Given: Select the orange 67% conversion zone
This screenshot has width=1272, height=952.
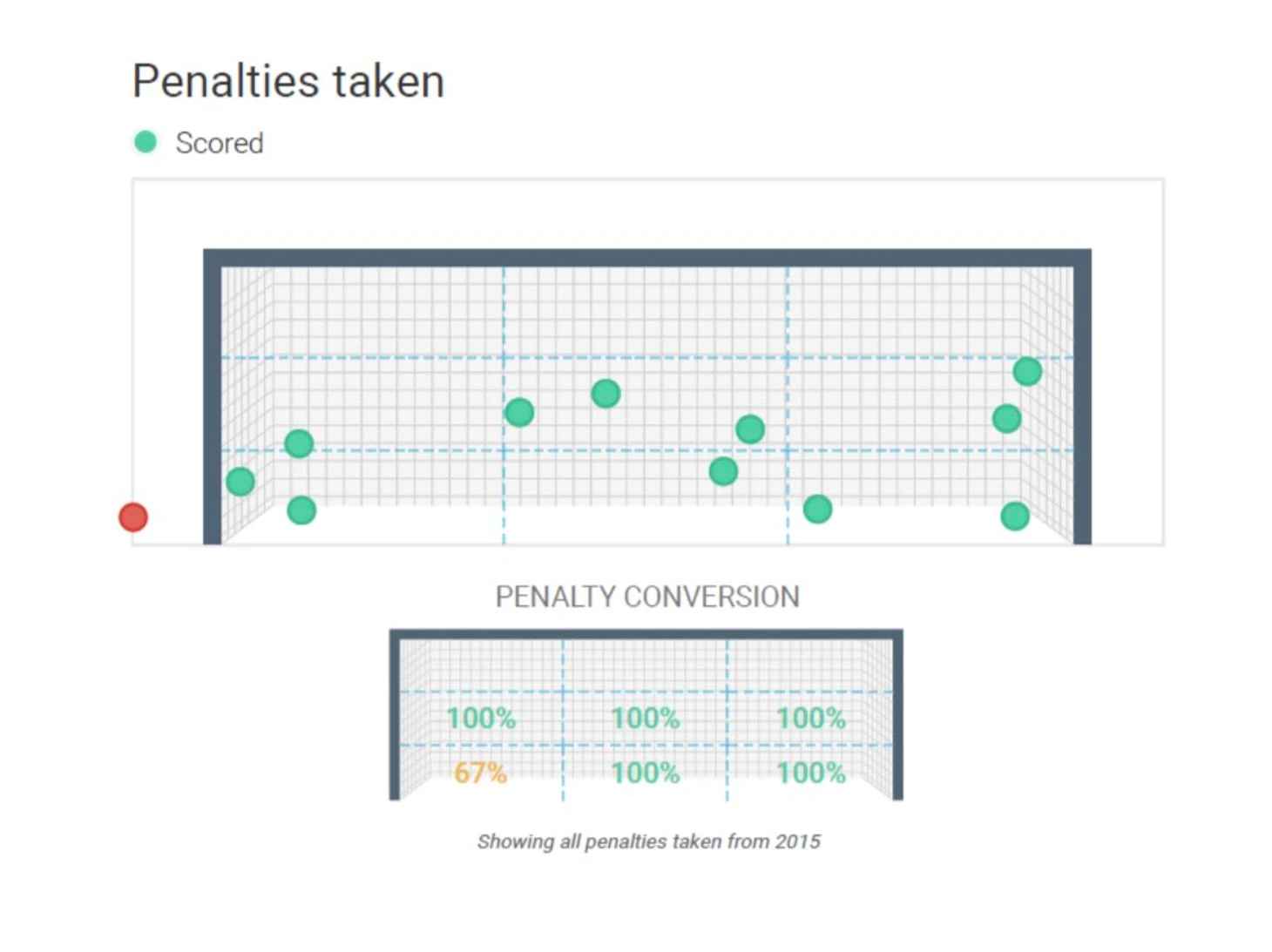Looking at the screenshot, I should pos(480,773).
